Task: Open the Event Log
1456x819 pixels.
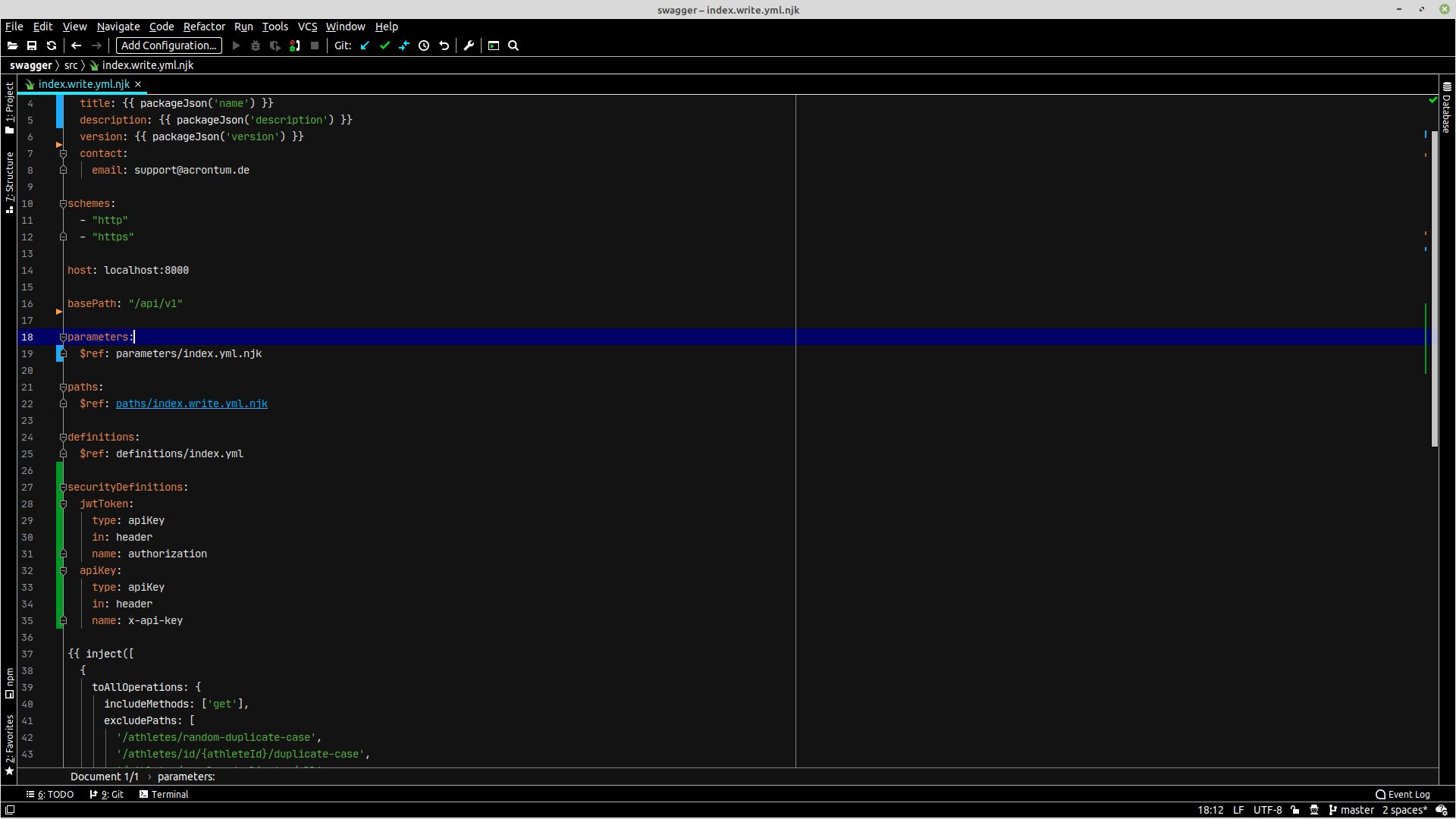Action: [x=1407, y=794]
